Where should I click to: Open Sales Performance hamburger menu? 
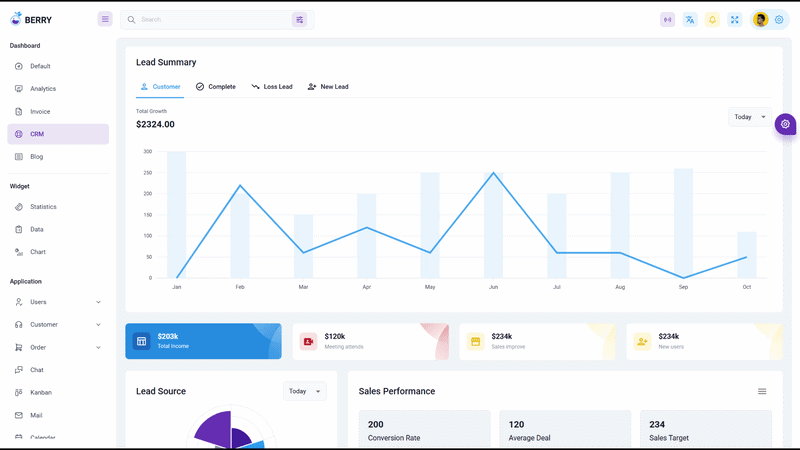[762, 391]
